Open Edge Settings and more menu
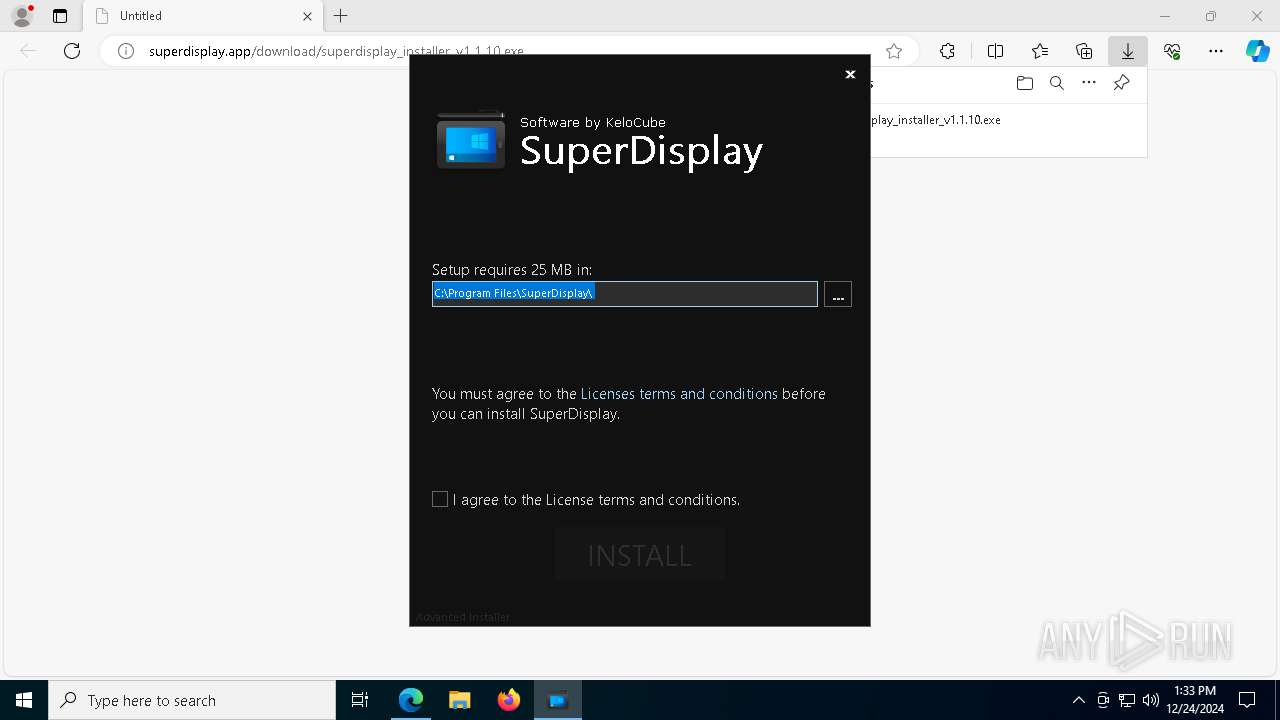 pyautogui.click(x=1216, y=51)
